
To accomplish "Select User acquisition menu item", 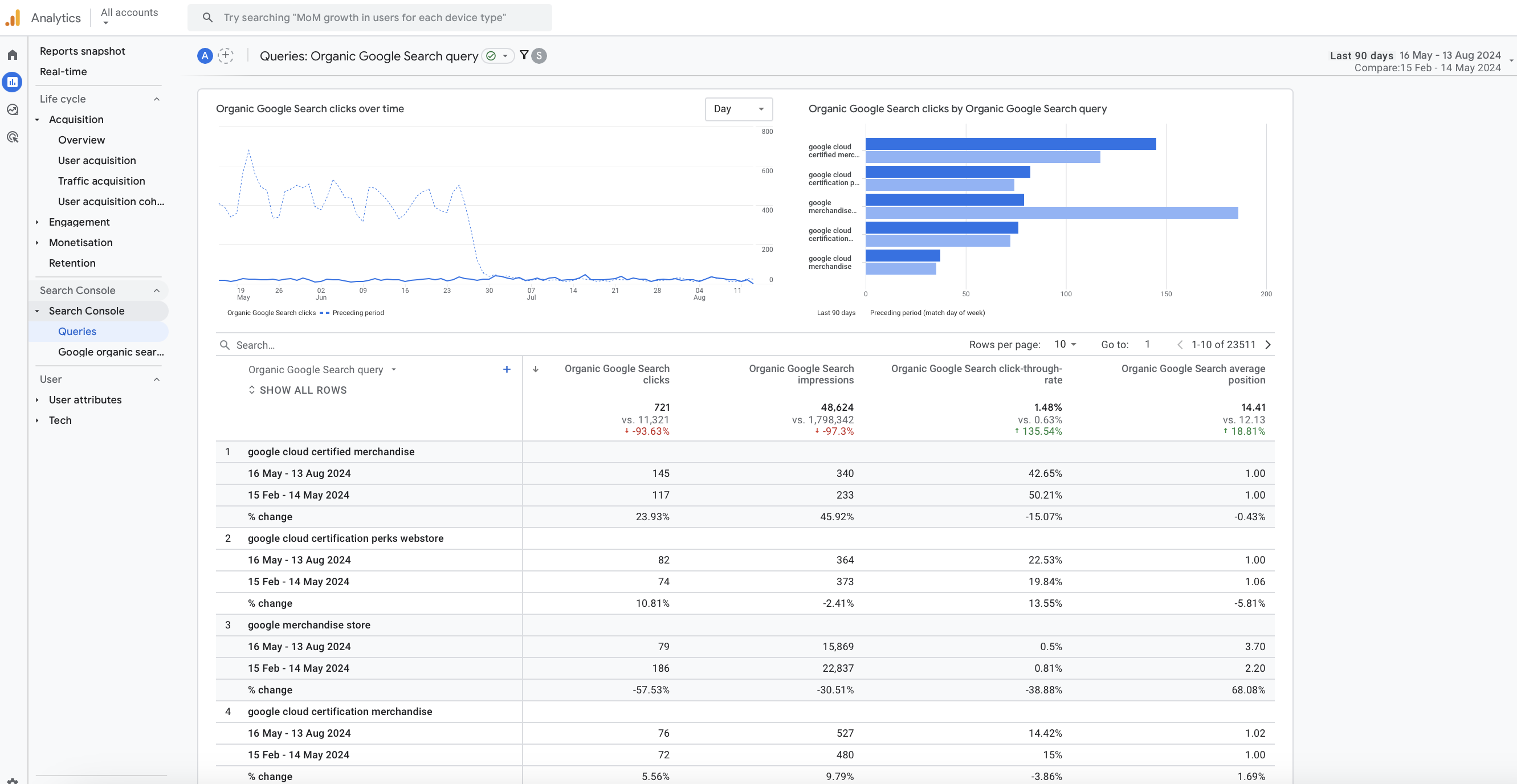I will [97, 160].
